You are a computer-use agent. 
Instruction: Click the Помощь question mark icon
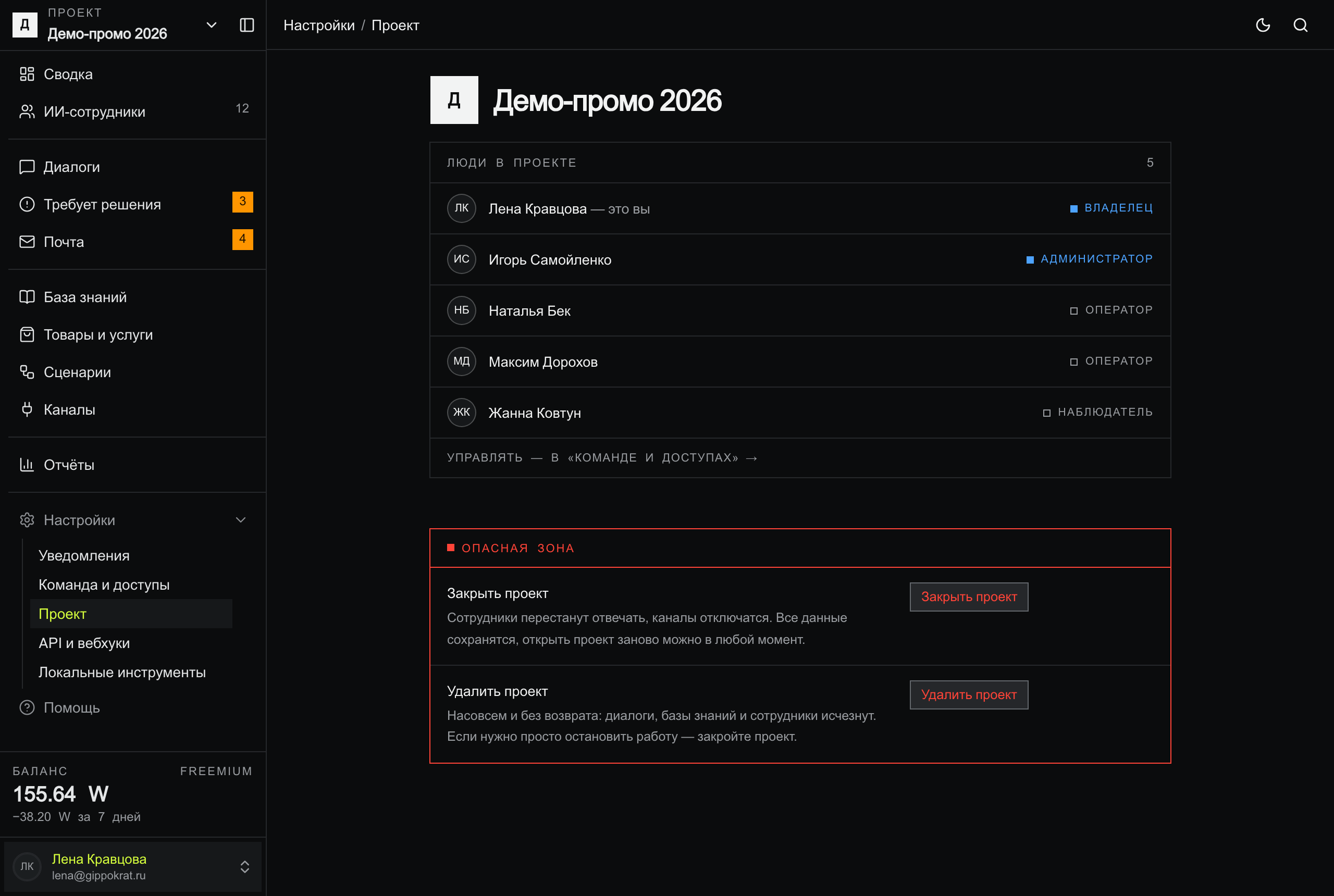tap(27, 707)
